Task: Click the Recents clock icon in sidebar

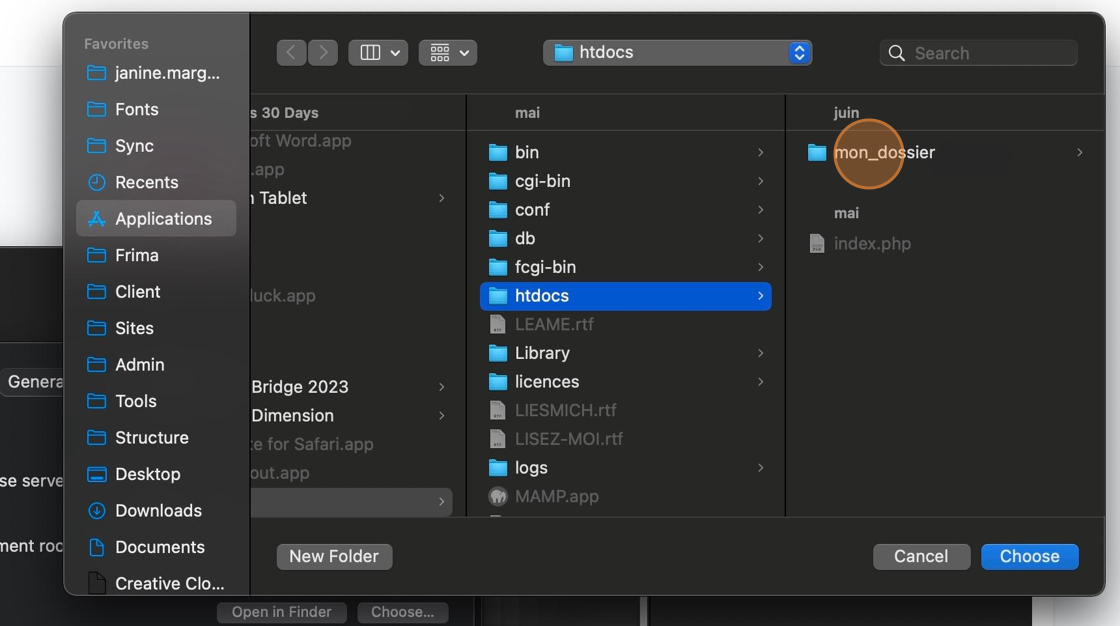Action: coord(94,182)
